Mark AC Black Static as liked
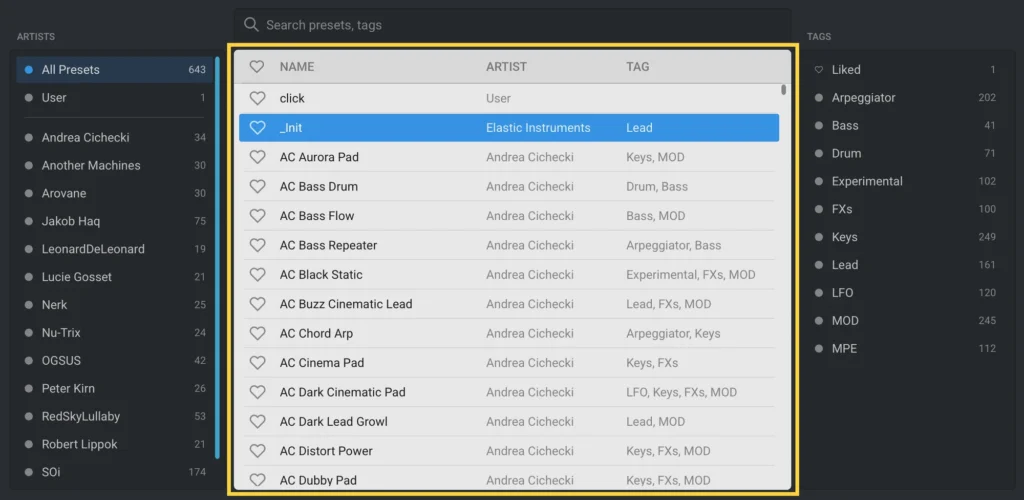The image size is (1024, 500). 257,275
